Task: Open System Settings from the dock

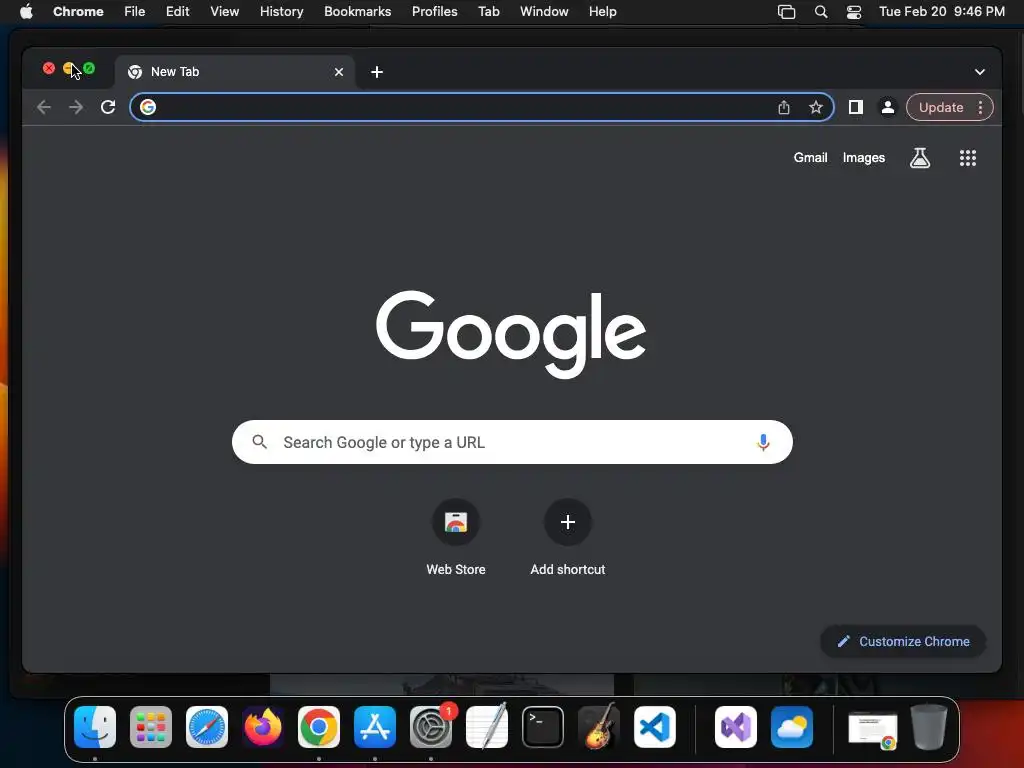Action: (431, 727)
